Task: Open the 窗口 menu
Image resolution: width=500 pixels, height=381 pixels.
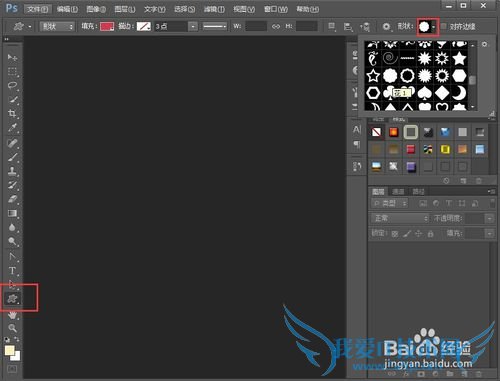Action: (276, 9)
